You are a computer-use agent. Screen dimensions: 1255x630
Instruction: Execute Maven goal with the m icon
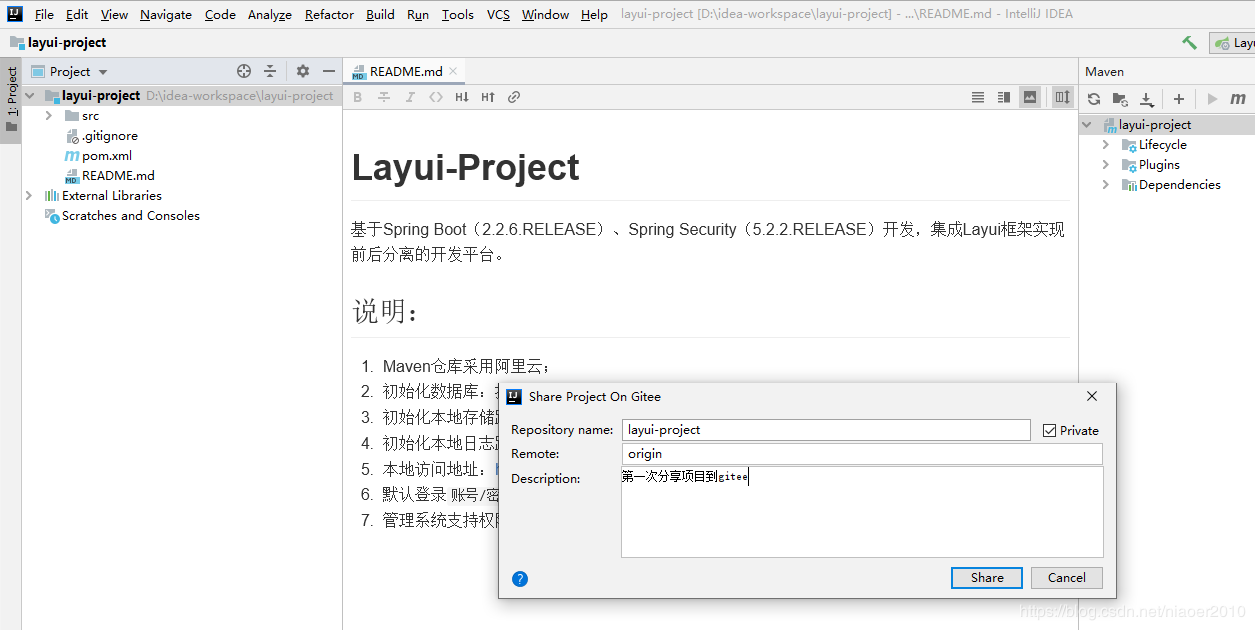point(1238,99)
